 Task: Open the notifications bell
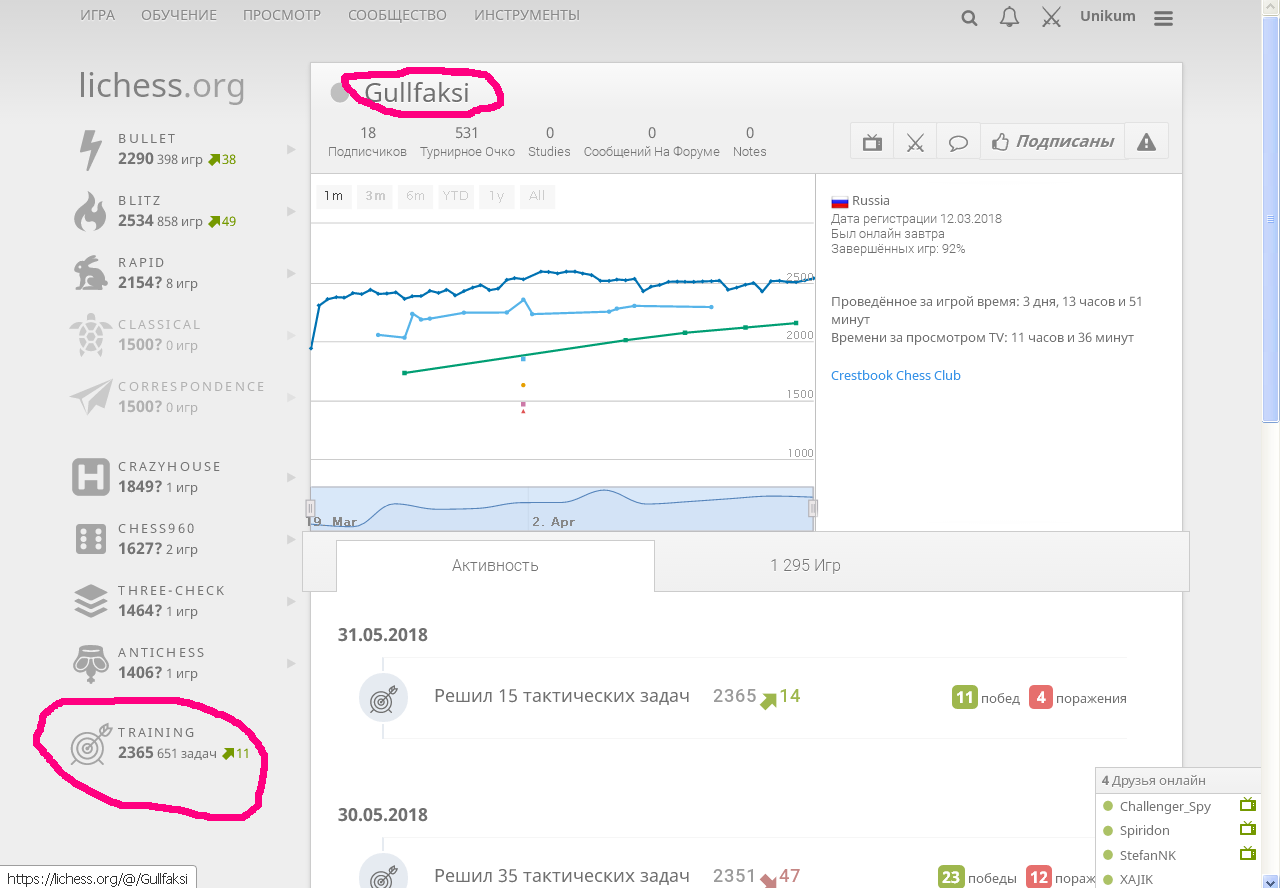click(x=1010, y=17)
